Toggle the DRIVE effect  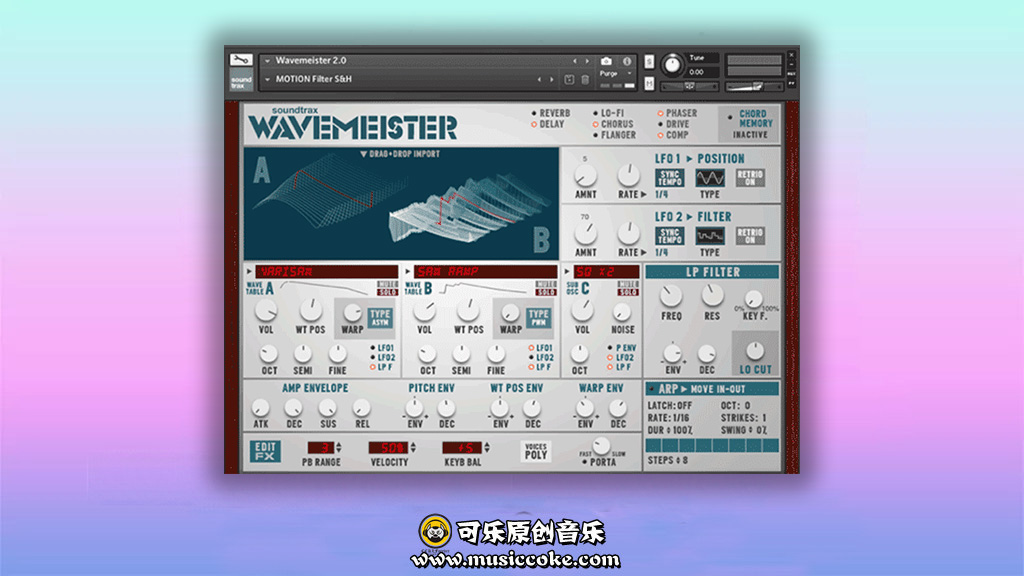673,124
